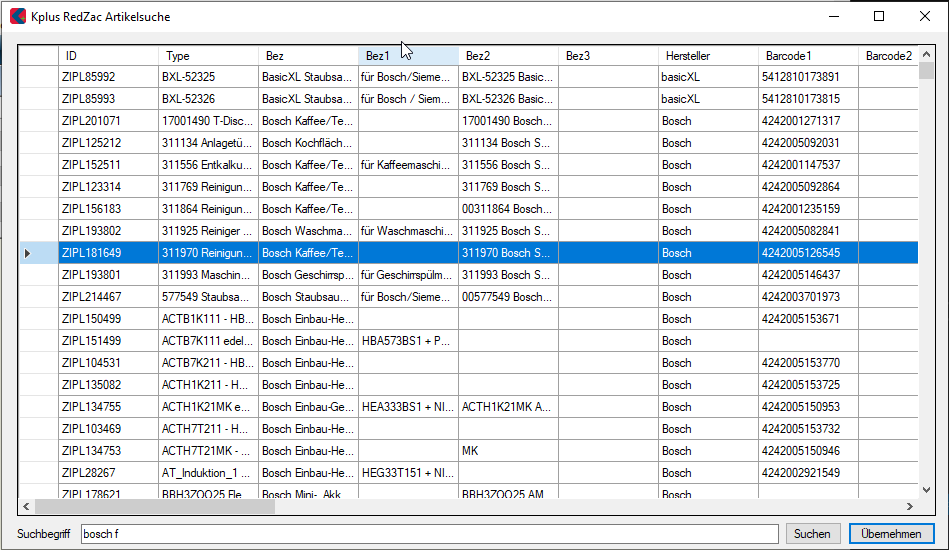Select the cell ZIPL193802
Screen dimensions: 949x550
tap(108, 231)
